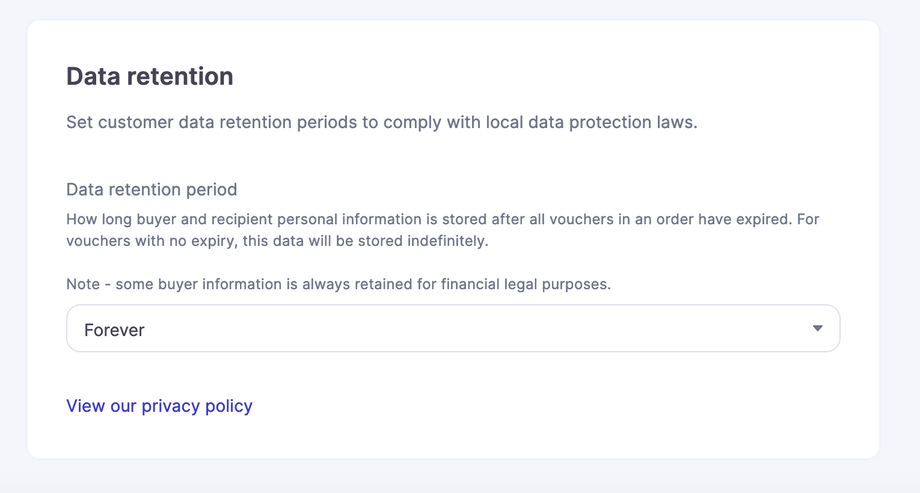The image size is (920, 493).
Task: Click the Data retention period field label
Action: coord(151,189)
